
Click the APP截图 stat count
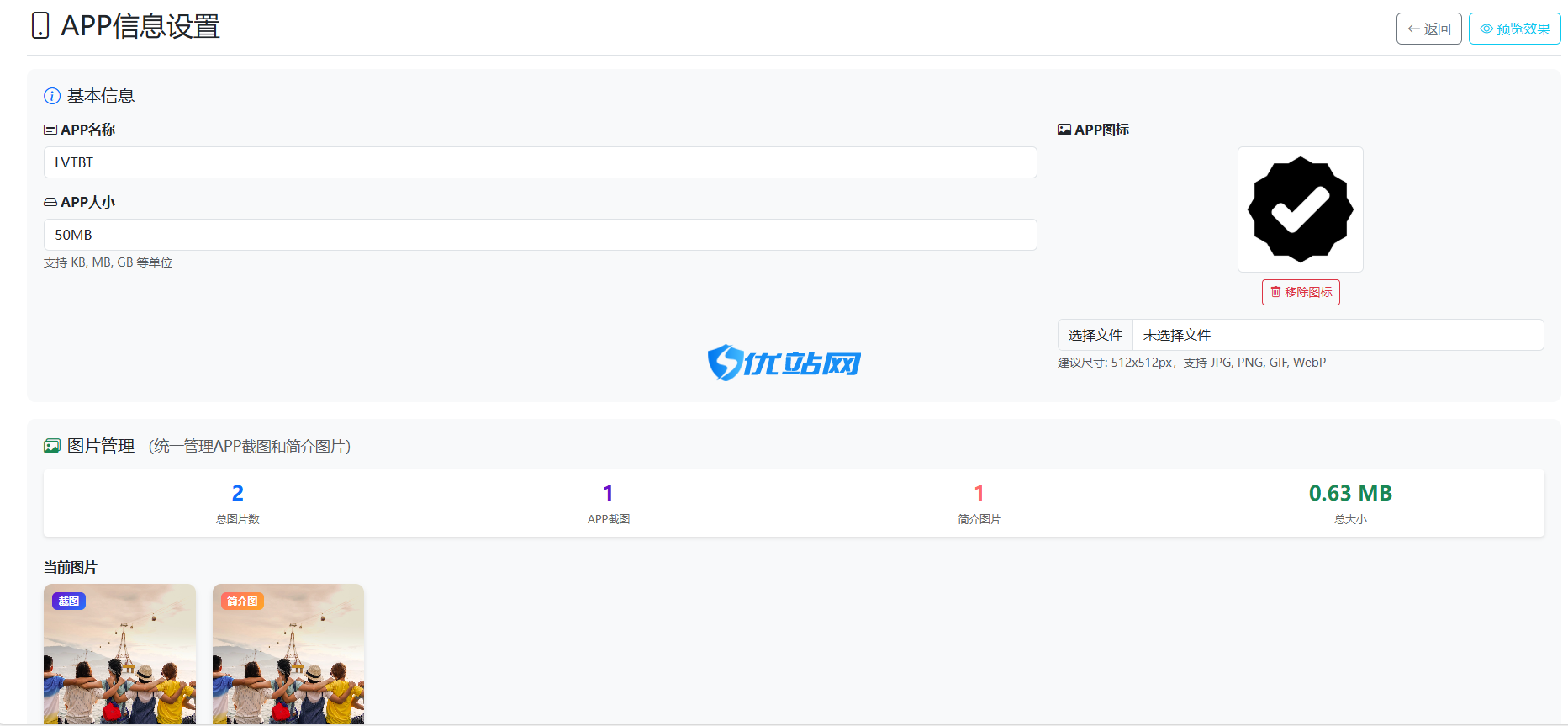coord(609,493)
